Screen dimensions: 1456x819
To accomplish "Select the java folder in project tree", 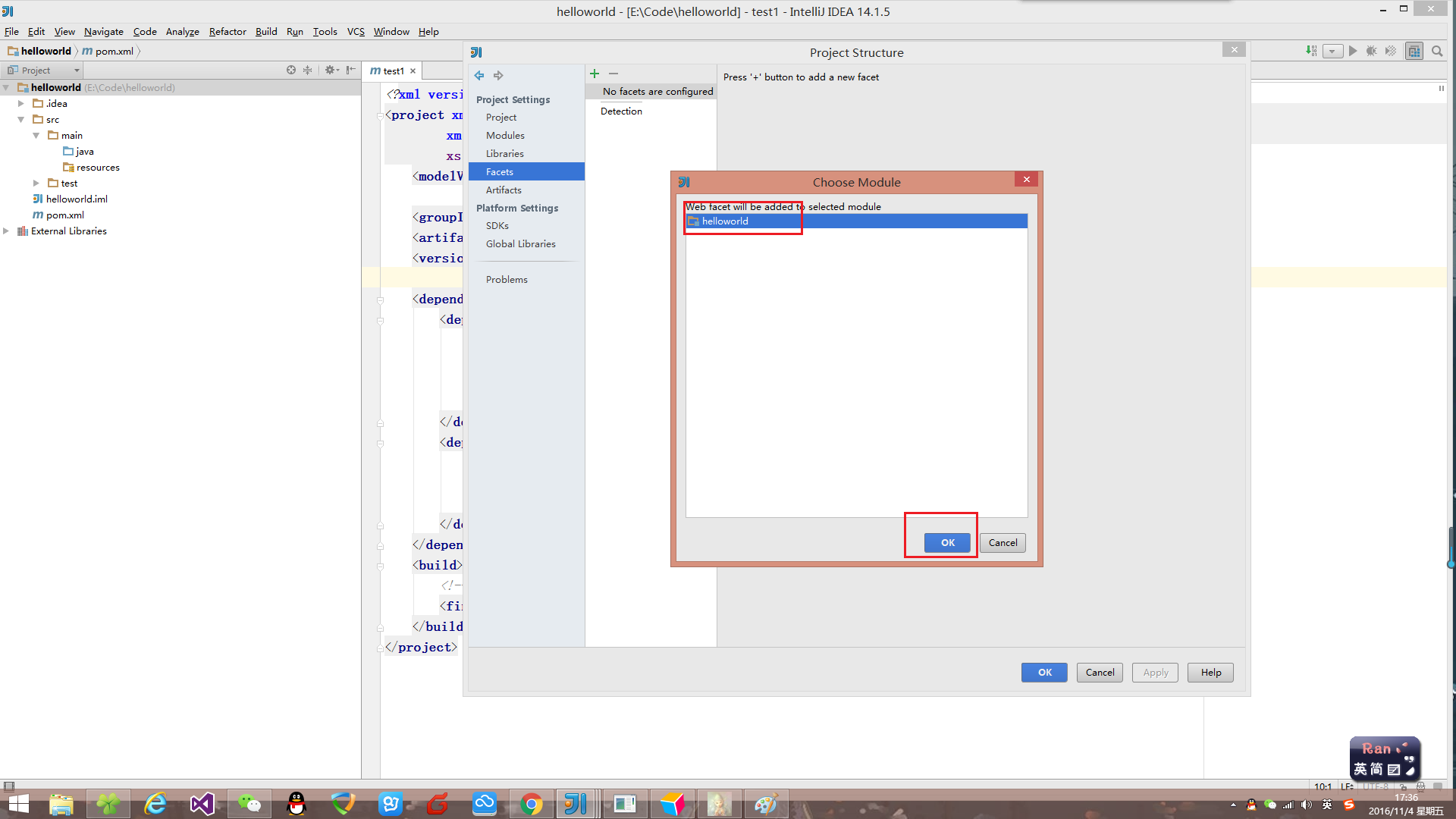I will 79,152.
